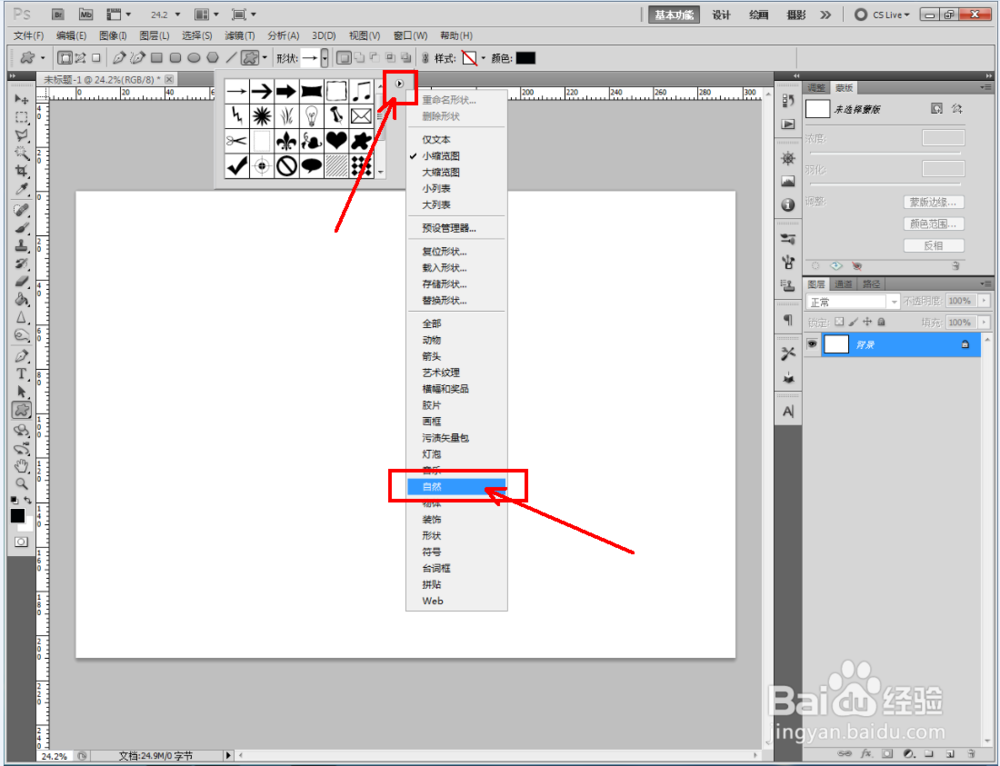Pick the scissors shape

point(237,140)
